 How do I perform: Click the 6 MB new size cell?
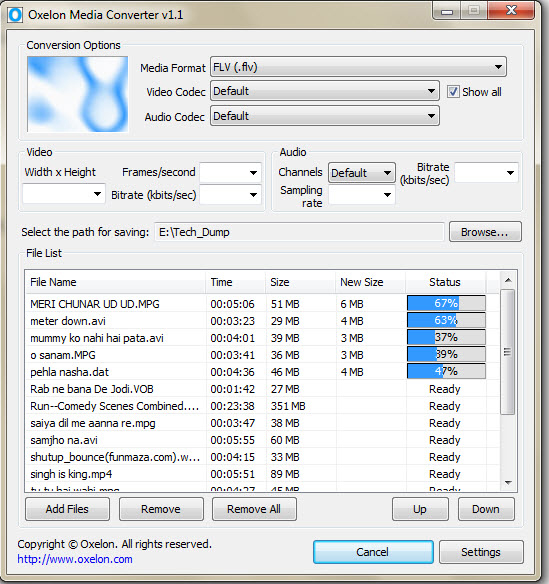[x=352, y=304]
